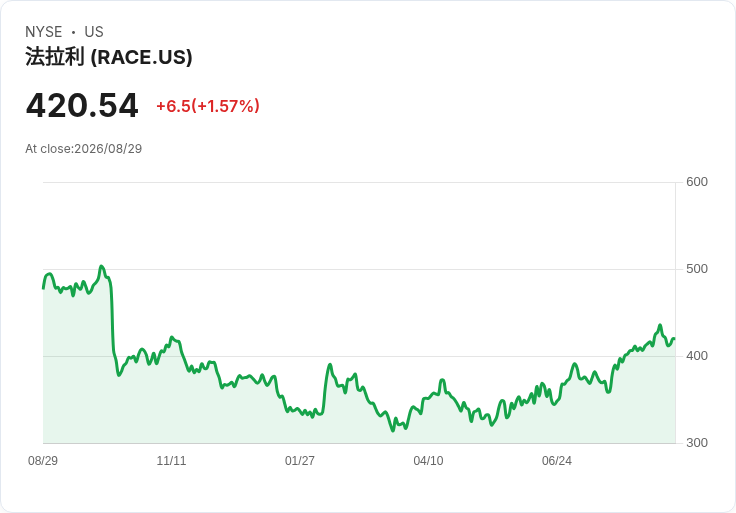Click the 420.54 current price
This screenshot has width=736, height=513.
[x=82, y=105]
